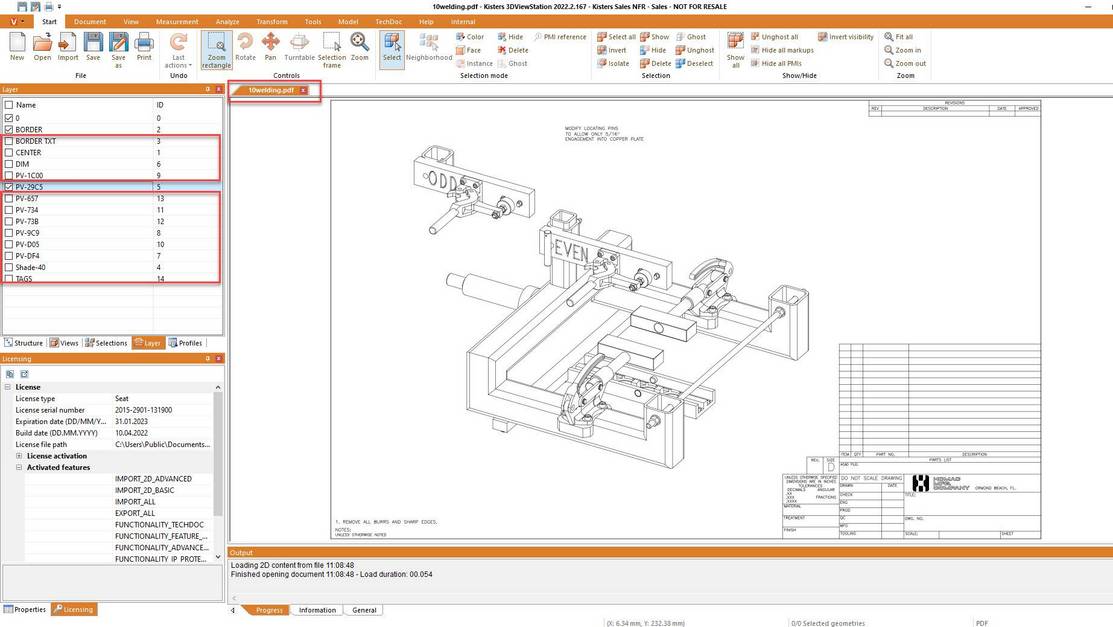Screen dimensions: 1113x627
Task: Click Zoom in
Action: coord(903,50)
